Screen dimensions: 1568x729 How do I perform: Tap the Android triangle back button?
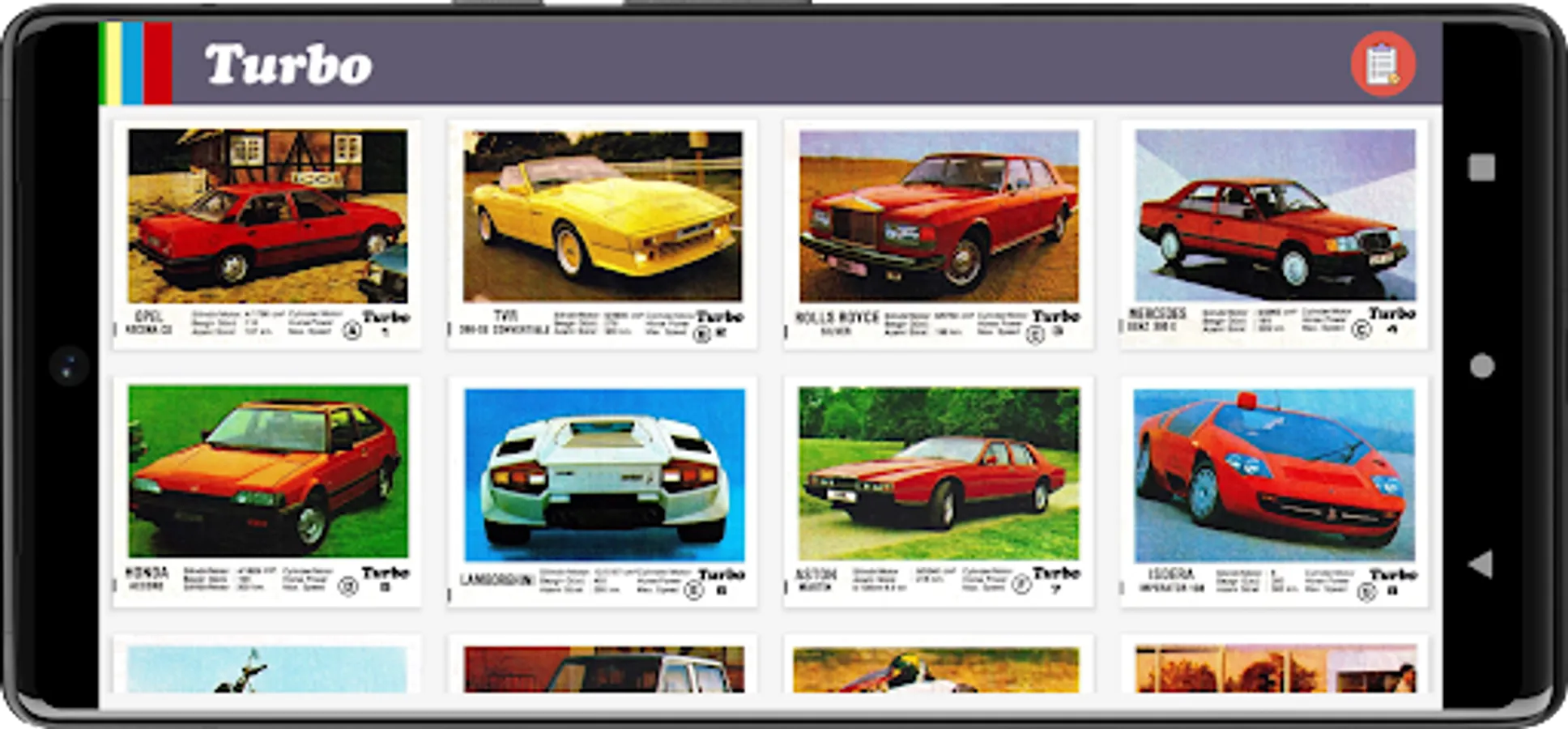point(1481,564)
